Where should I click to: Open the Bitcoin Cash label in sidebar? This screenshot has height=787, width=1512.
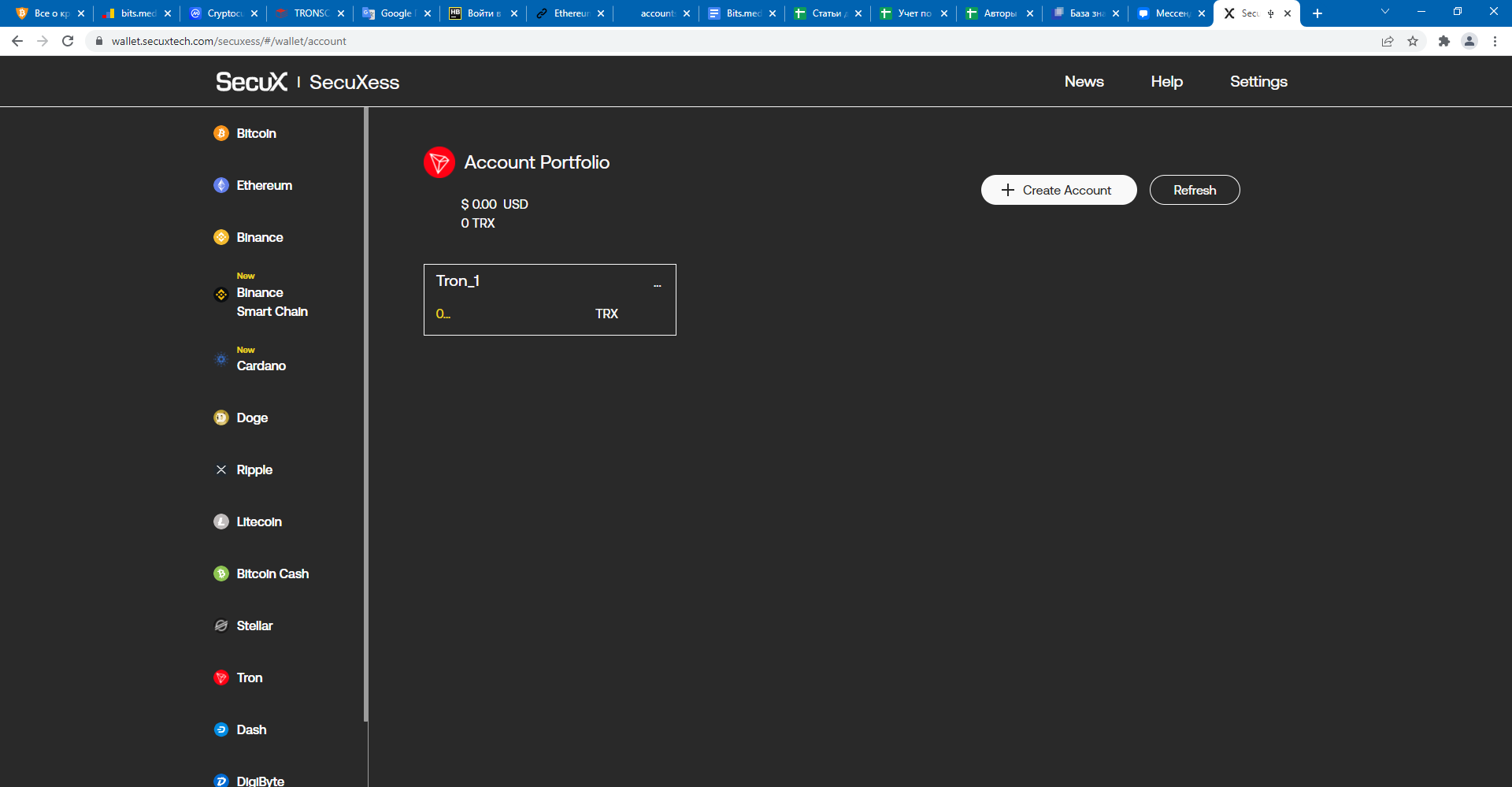(x=272, y=574)
